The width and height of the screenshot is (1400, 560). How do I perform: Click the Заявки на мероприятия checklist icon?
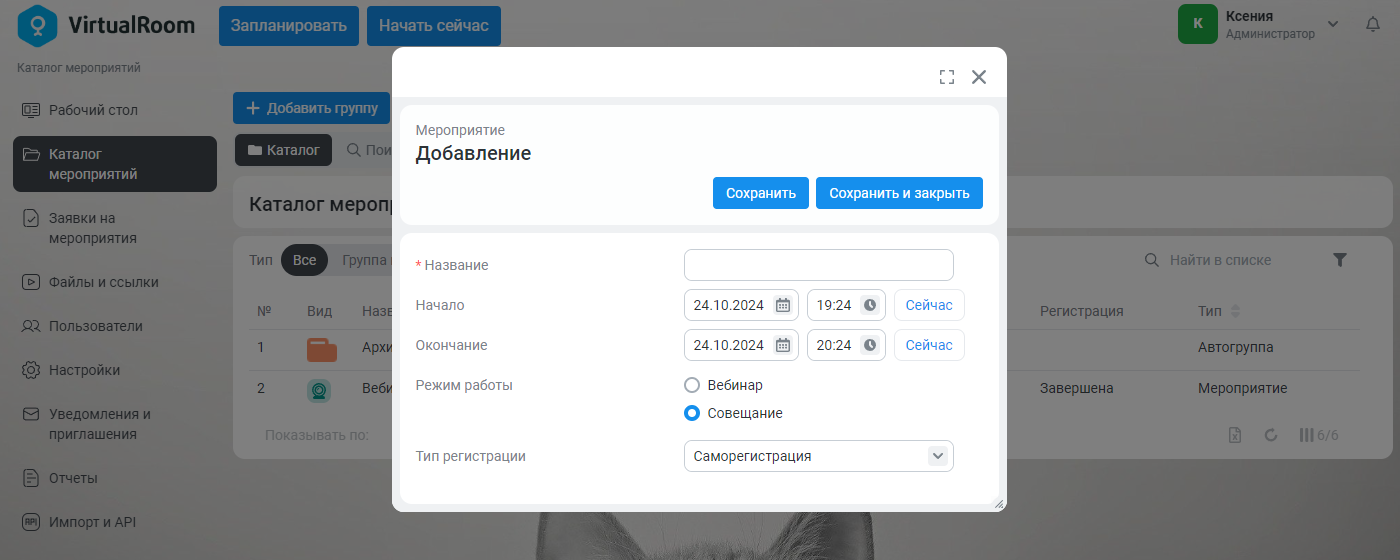click(x=31, y=217)
